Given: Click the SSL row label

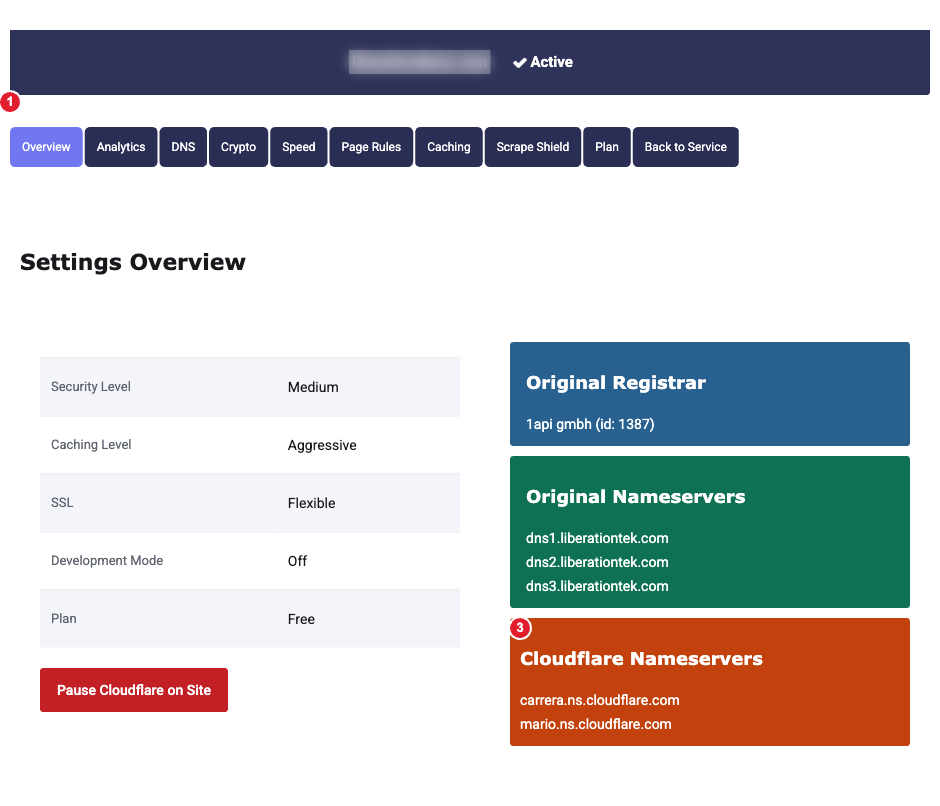Looking at the screenshot, I should click(x=62, y=503).
